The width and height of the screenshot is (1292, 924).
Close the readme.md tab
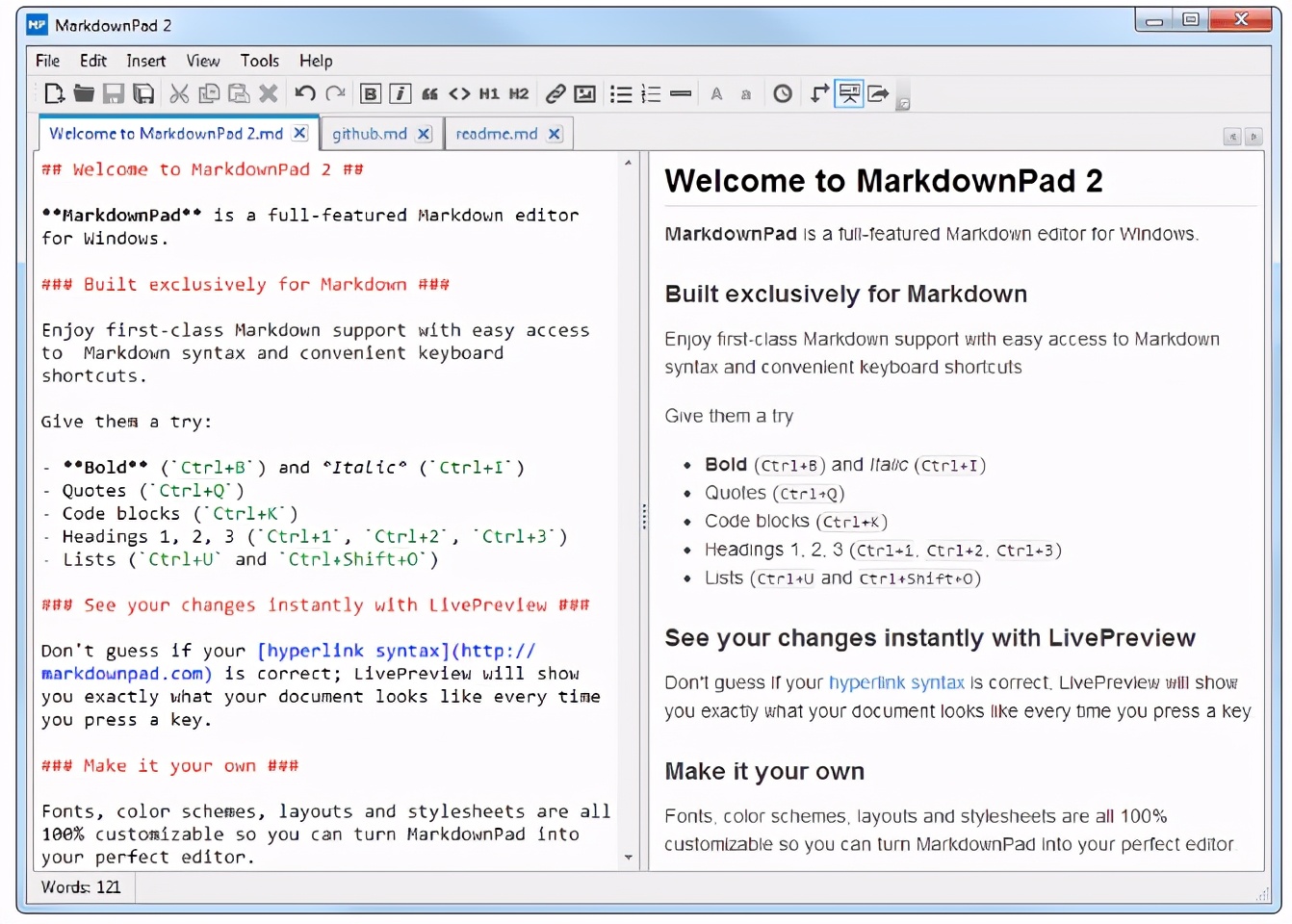click(555, 134)
